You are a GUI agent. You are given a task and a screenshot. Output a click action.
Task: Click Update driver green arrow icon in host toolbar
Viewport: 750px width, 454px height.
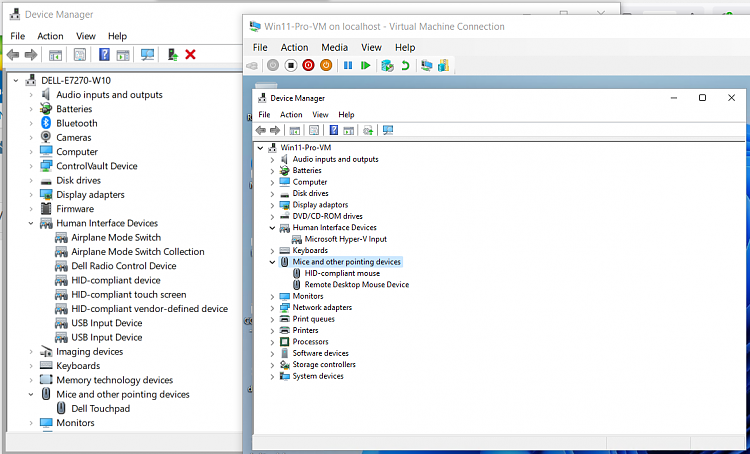coord(173,55)
